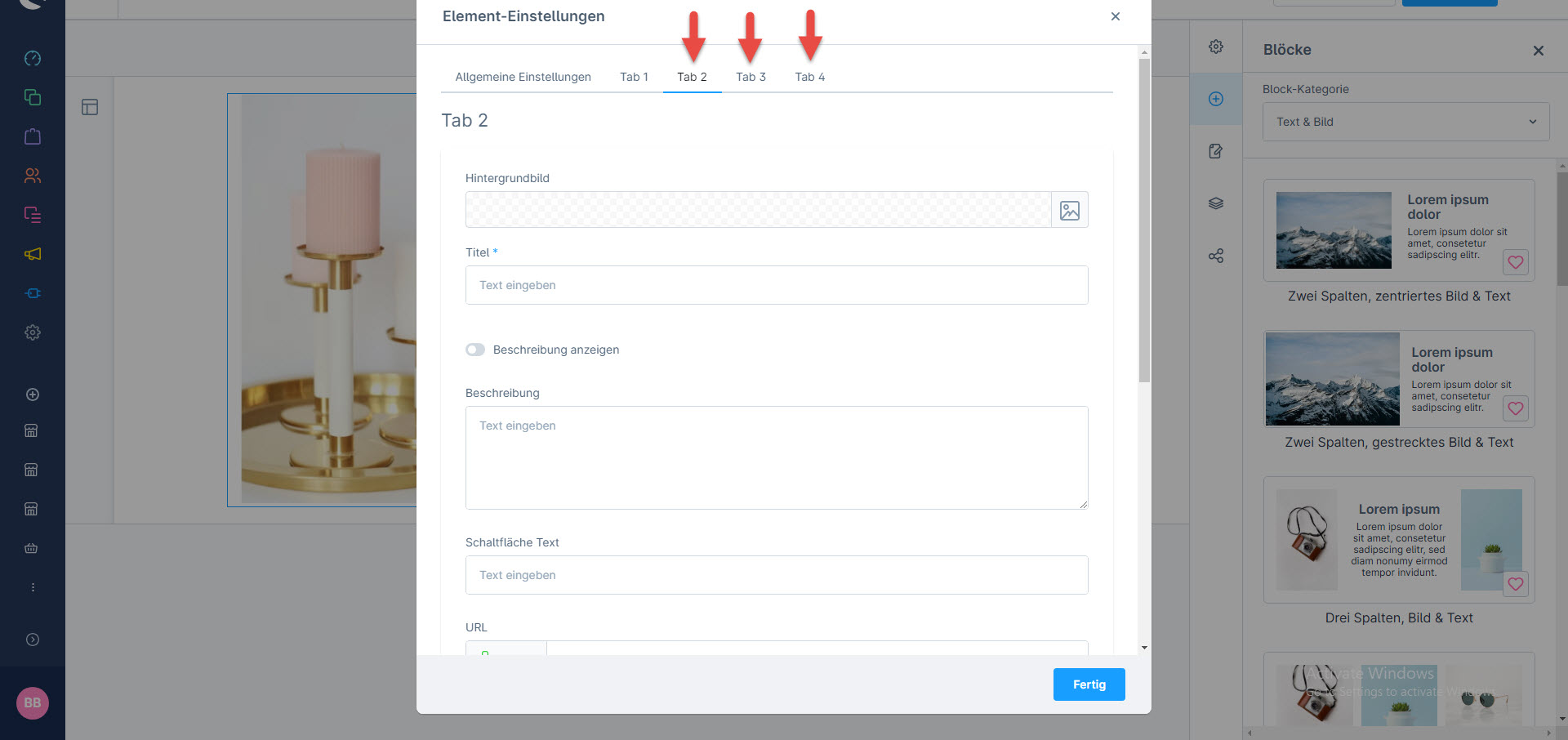Open the dashboard gauge icon in the sidebar

click(x=33, y=58)
